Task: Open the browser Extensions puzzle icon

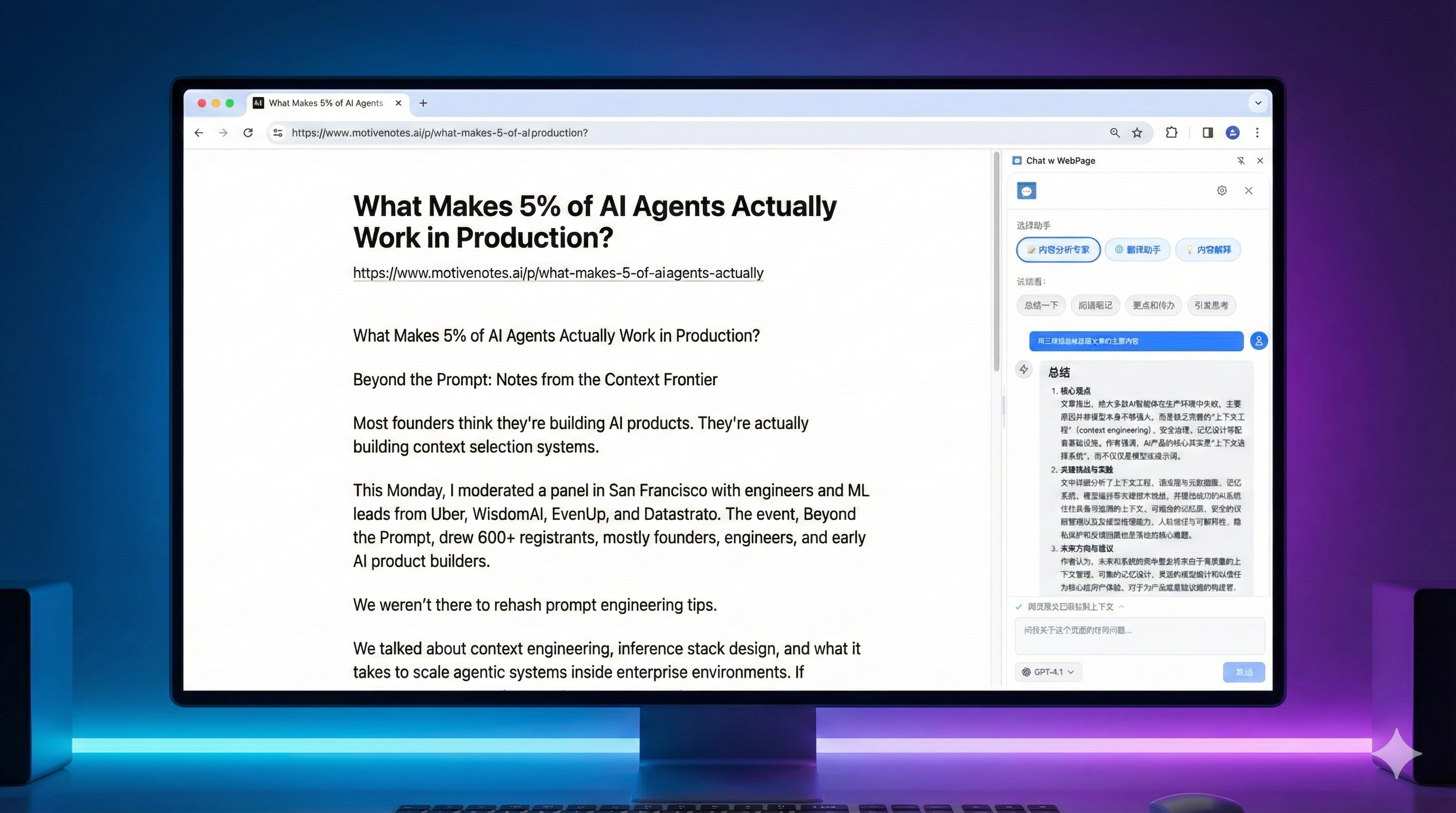Action: 1171,132
